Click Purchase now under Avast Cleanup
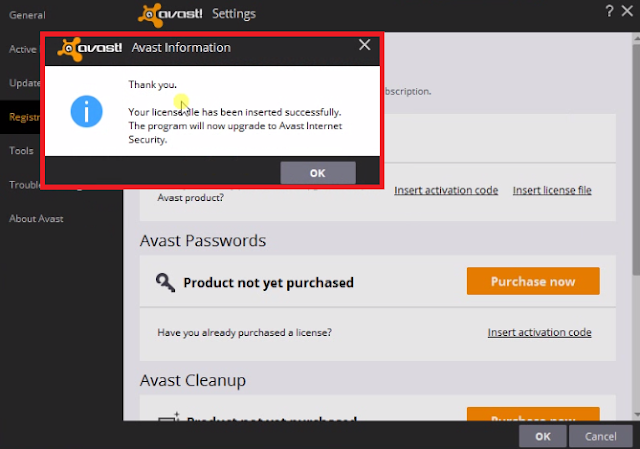Image resolution: width=640 pixels, height=449 pixels. coord(533,414)
